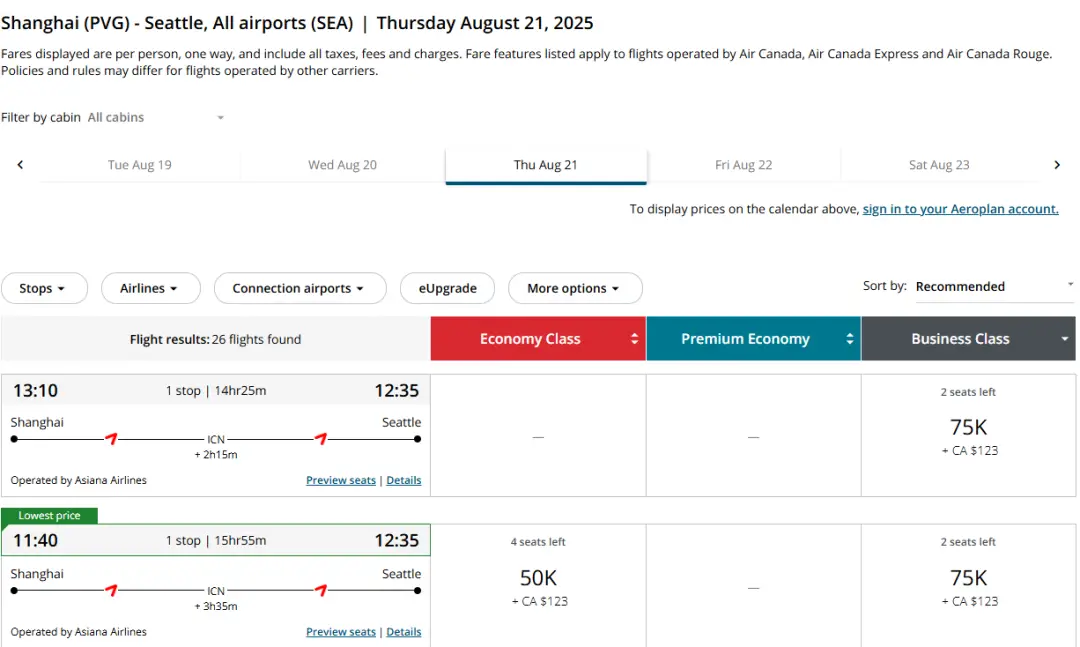Viewport: 1080px width, 647px height.
Task: Open Sort by Recommended dropdown
Action: pyautogui.click(x=993, y=287)
